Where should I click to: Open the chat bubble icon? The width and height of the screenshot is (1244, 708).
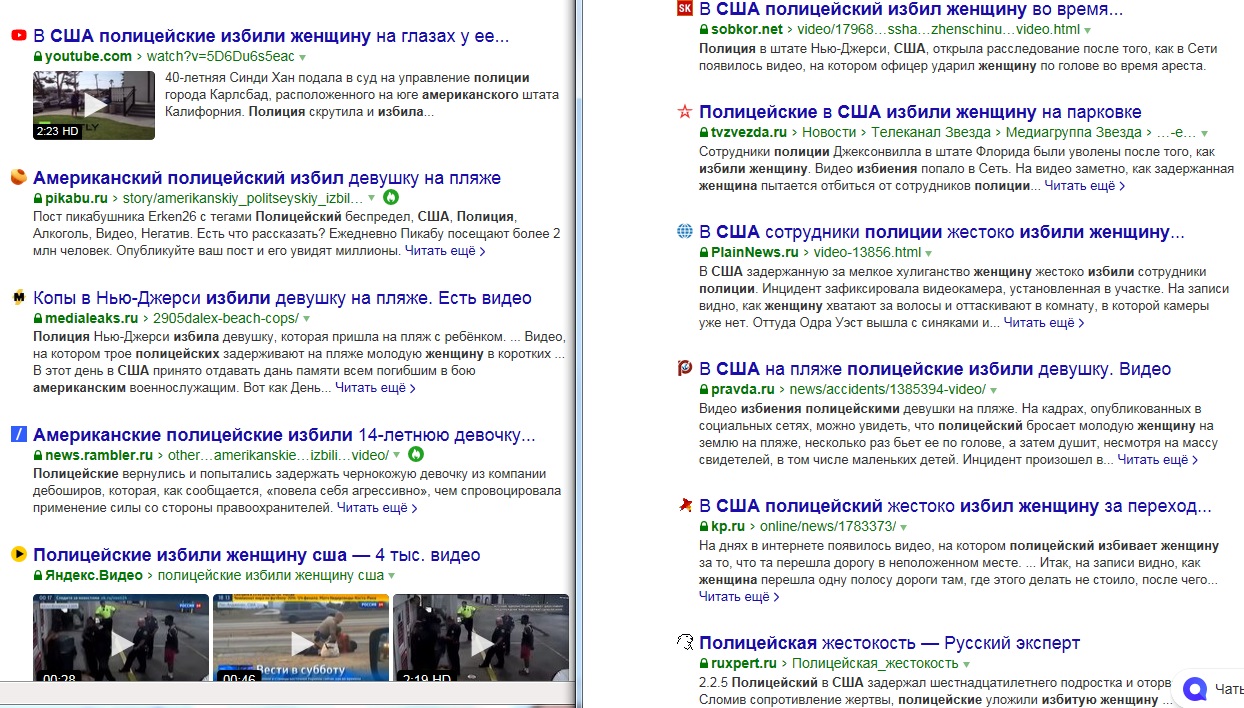click(x=1195, y=688)
